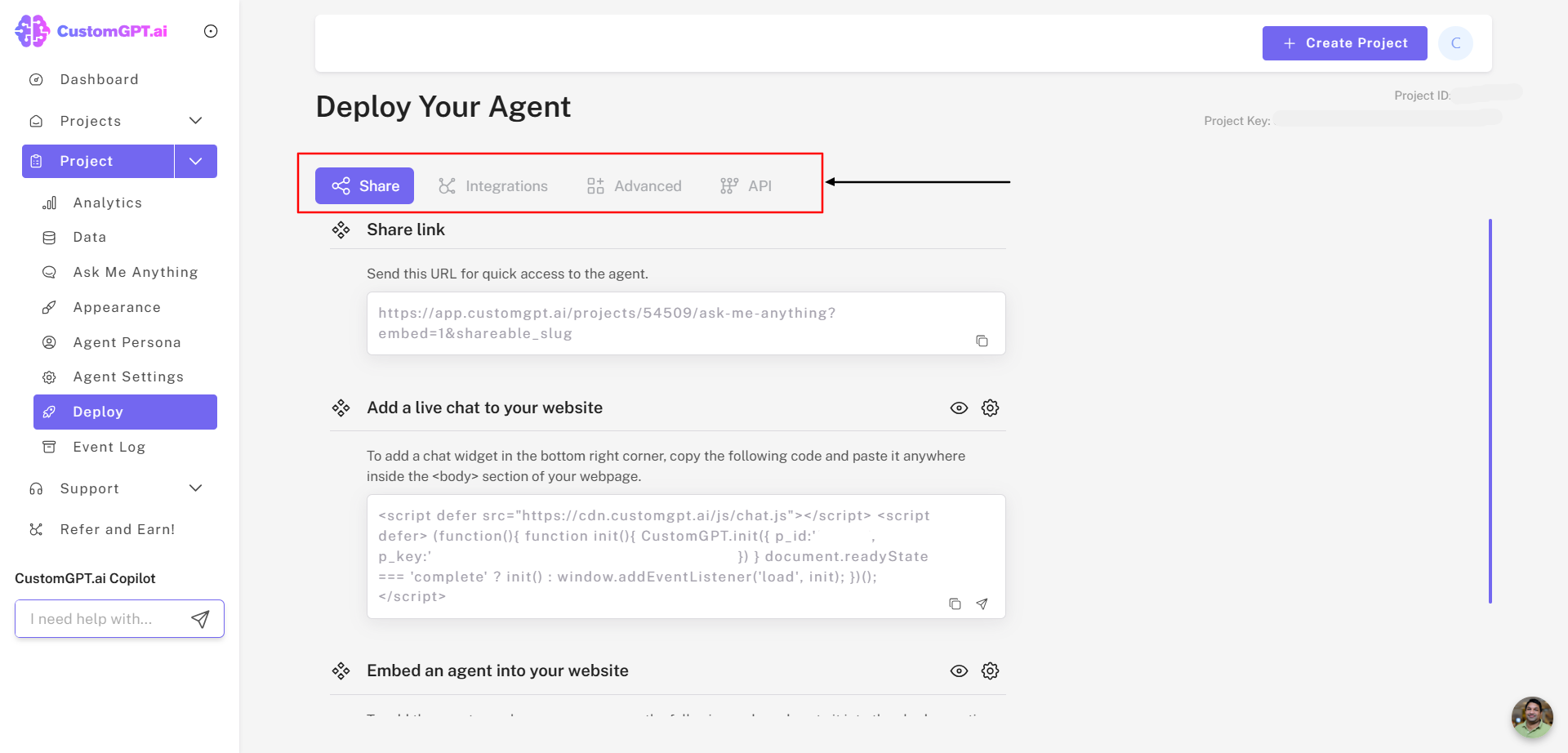Copy the live chat script code
Image resolution: width=1568 pixels, height=753 pixels.
[x=955, y=604]
